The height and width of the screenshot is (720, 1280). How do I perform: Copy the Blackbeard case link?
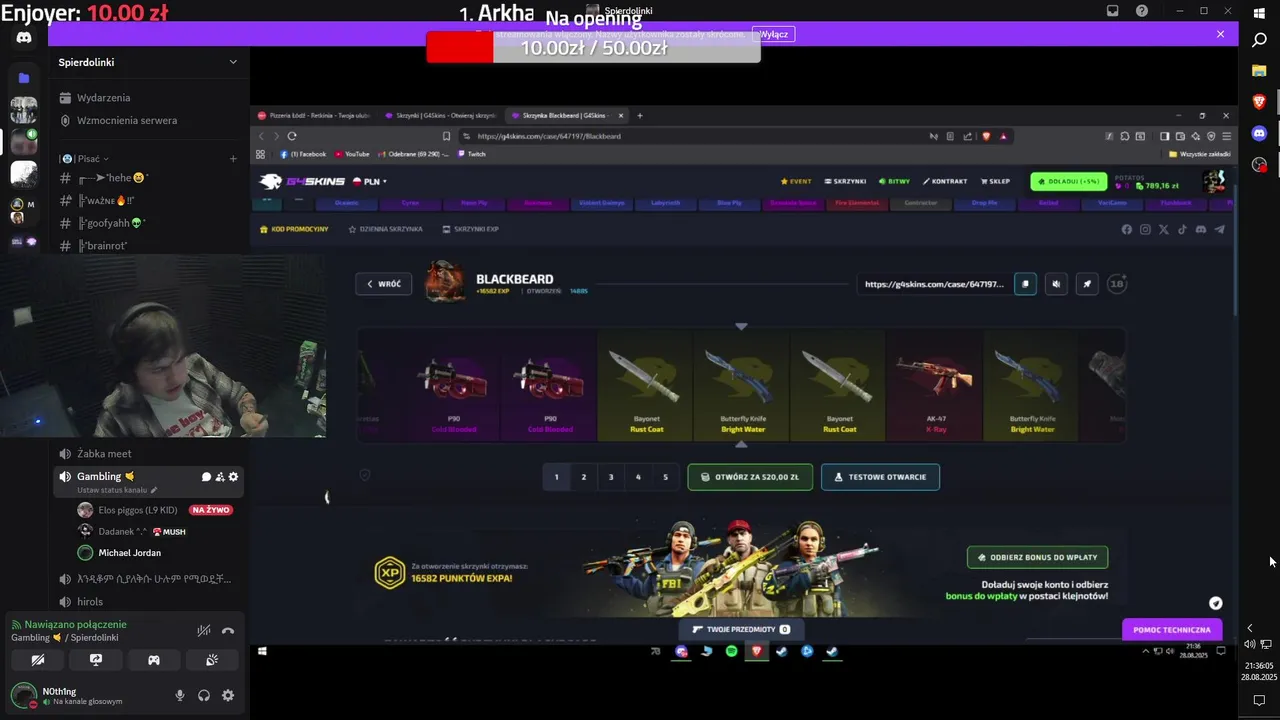(1025, 284)
